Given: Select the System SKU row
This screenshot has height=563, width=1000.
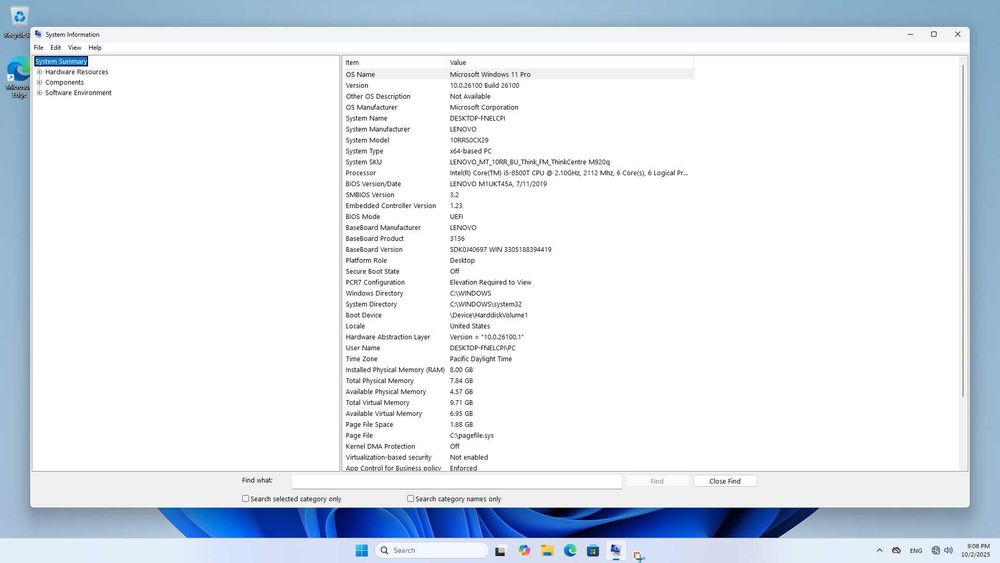Looking at the screenshot, I should point(518,162).
